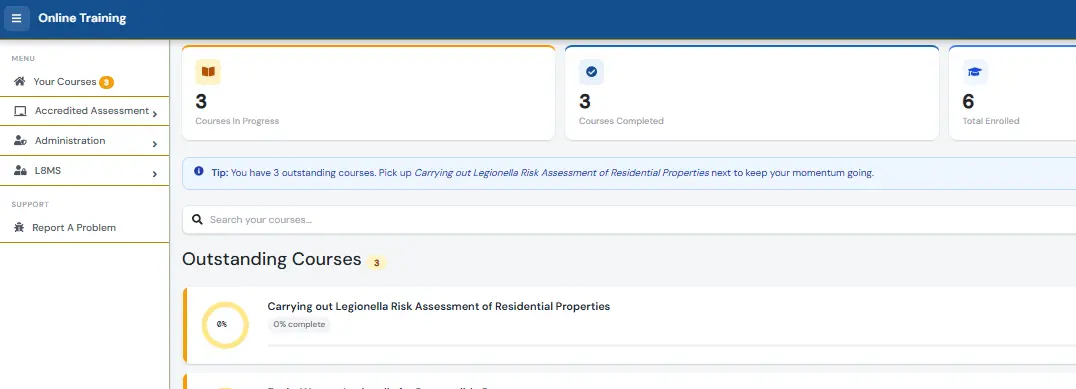
Task: Click the MENU section label
Action: click(x=23, y=59)
